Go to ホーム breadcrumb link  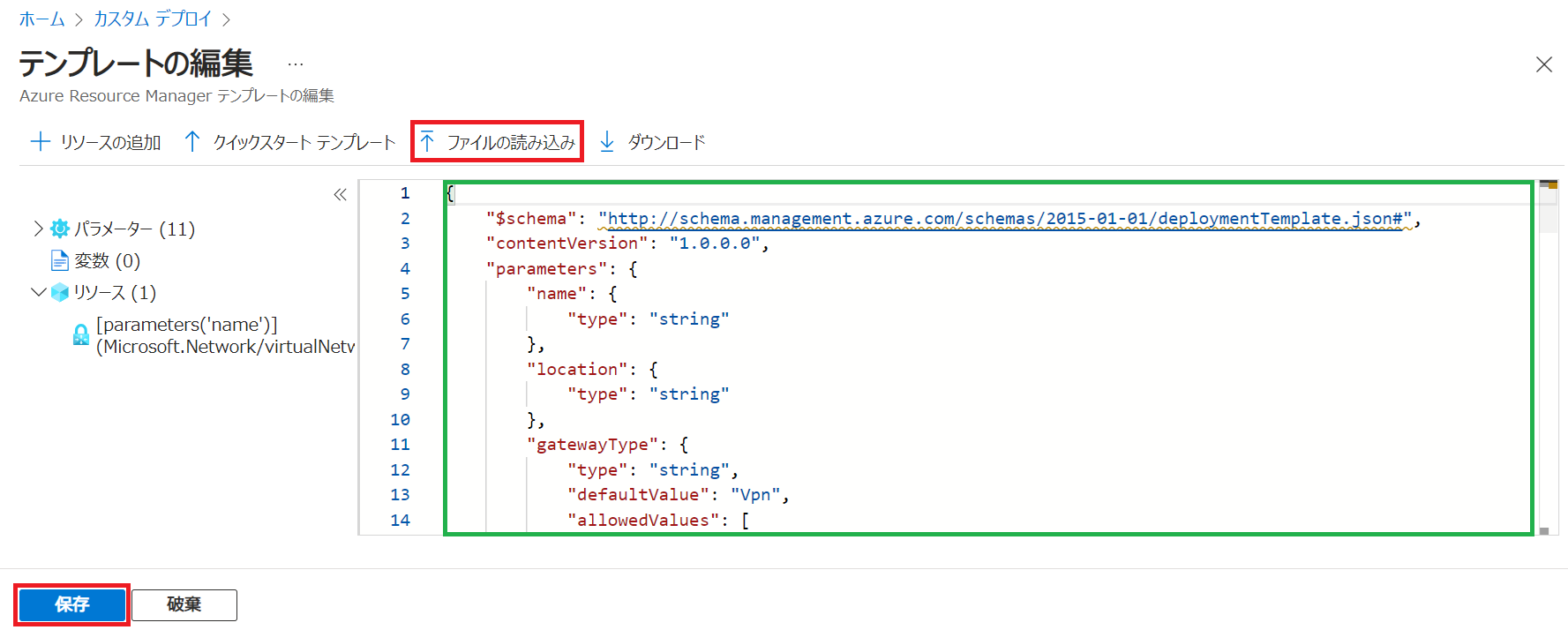pos(41,19)
